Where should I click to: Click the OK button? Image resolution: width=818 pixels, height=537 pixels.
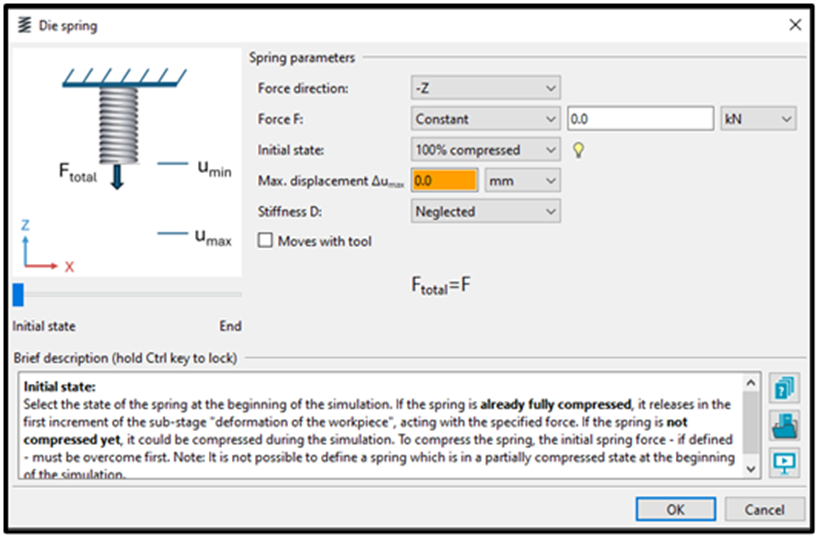675,509
